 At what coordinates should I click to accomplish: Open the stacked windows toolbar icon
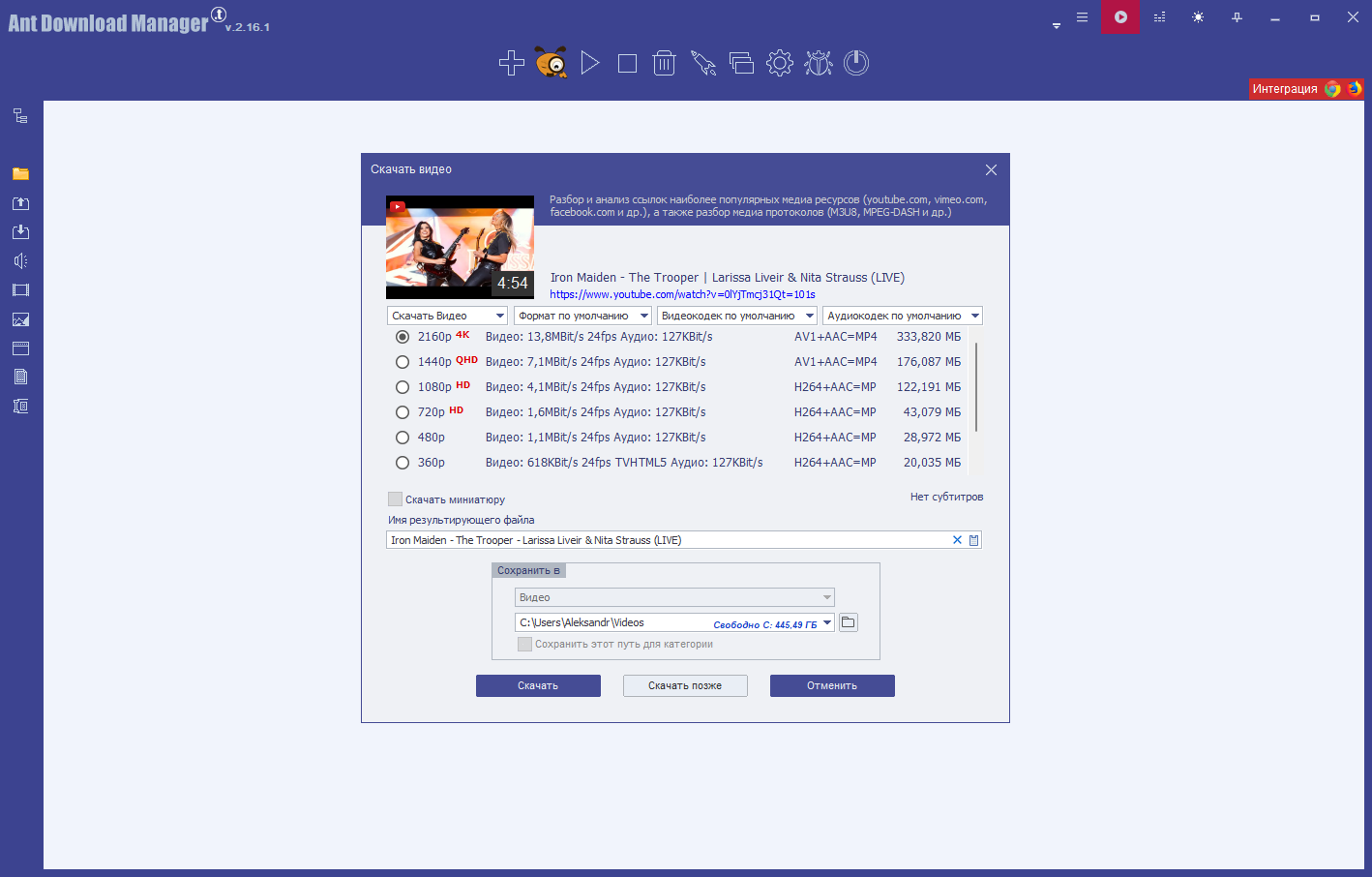pos(741,63)
